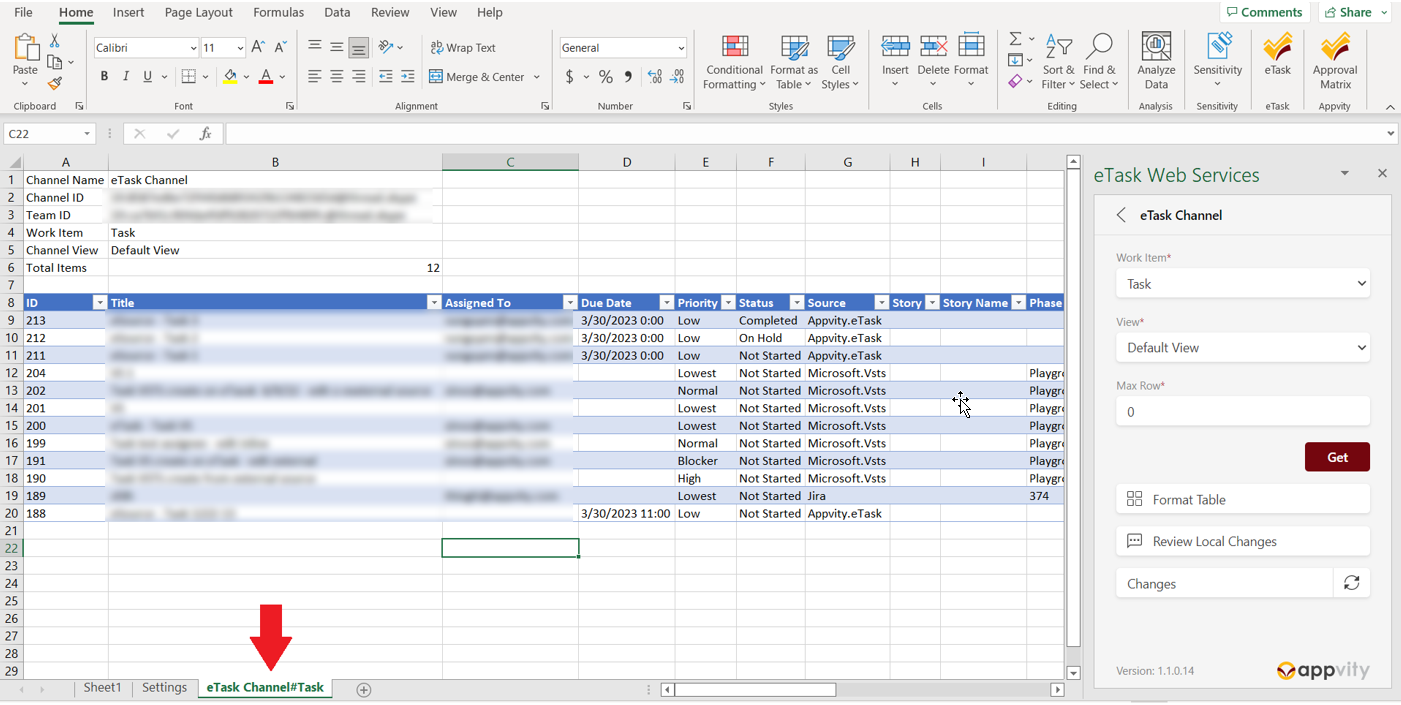Image resolution: width=1401 pixels, height=705 pixels.
Task: Go back from eTask Channel pane
Action: [x=1121, y=215]
